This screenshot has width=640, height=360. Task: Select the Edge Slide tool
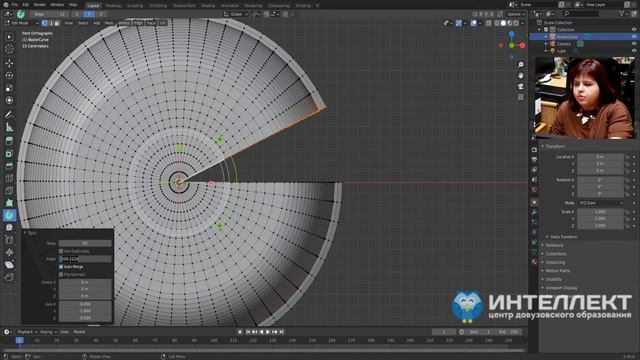click(x=9, y=240)
